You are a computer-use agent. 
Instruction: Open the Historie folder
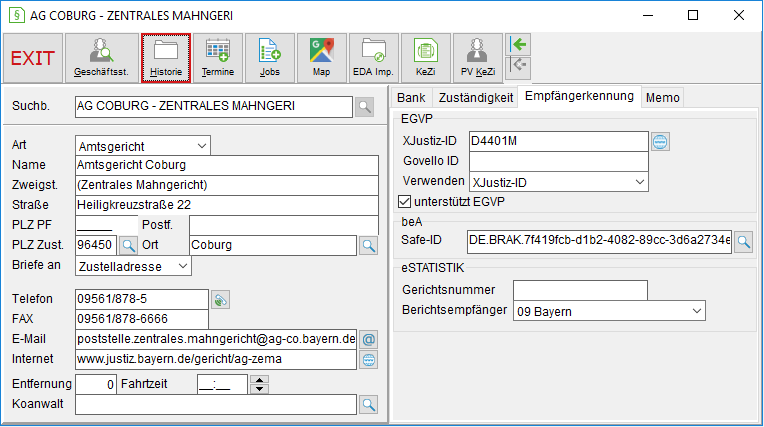point(166,58)
